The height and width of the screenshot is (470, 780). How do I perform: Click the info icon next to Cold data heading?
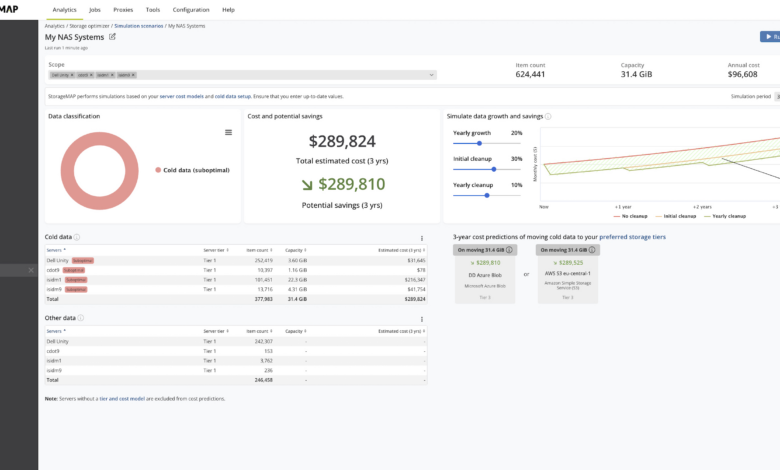(77, 238)
